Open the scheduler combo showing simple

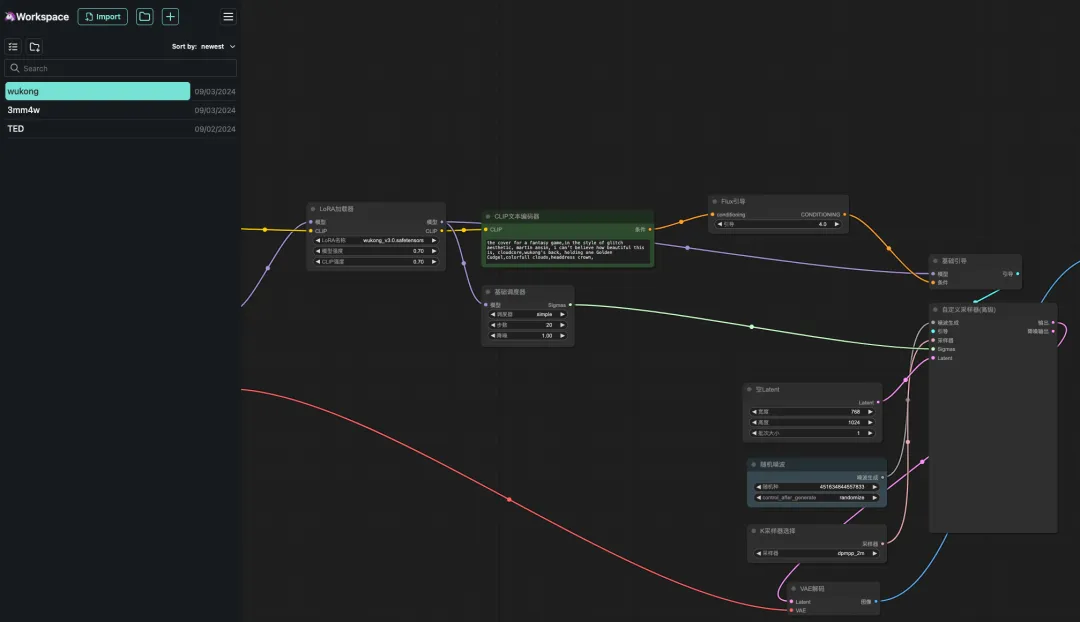pyautogui.click(x=528, y=314)
